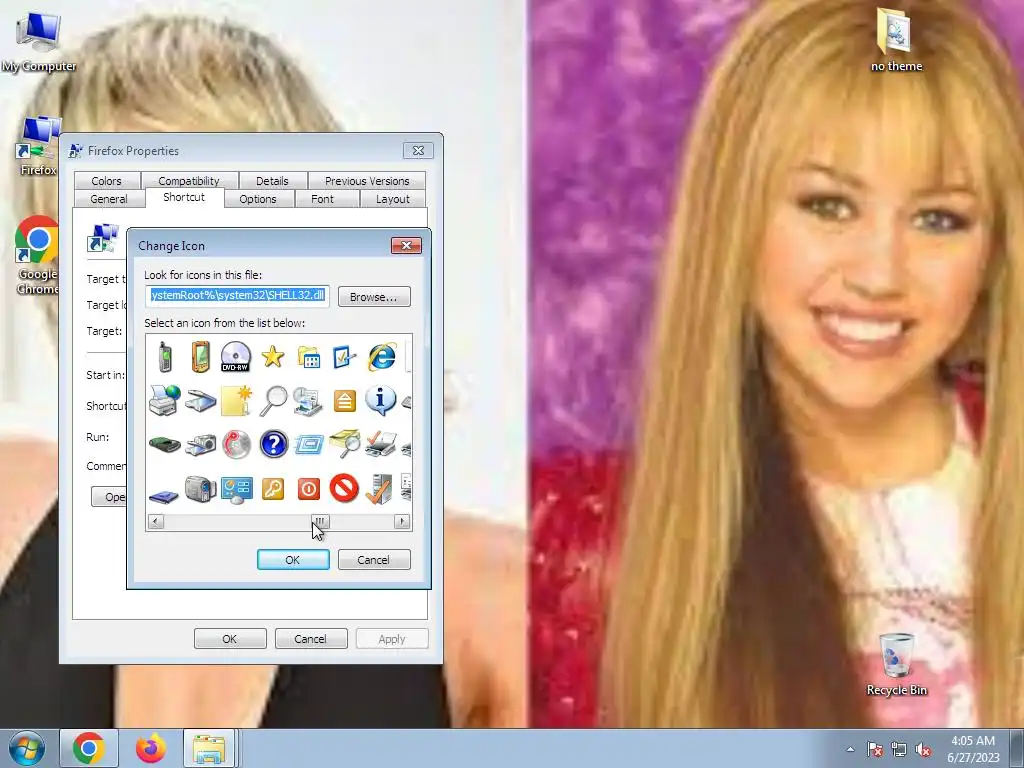1024x768 pixels.
Task: Click OK in Firefox Properties window
Action: pyautogui.click(x=230, y=639)
